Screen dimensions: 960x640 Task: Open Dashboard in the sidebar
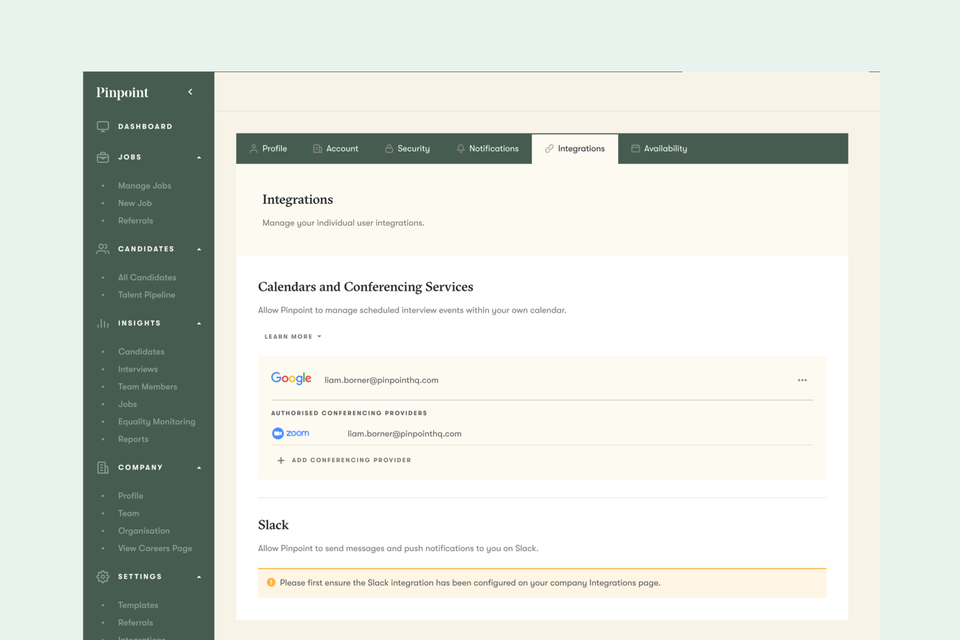coord(145,127)
